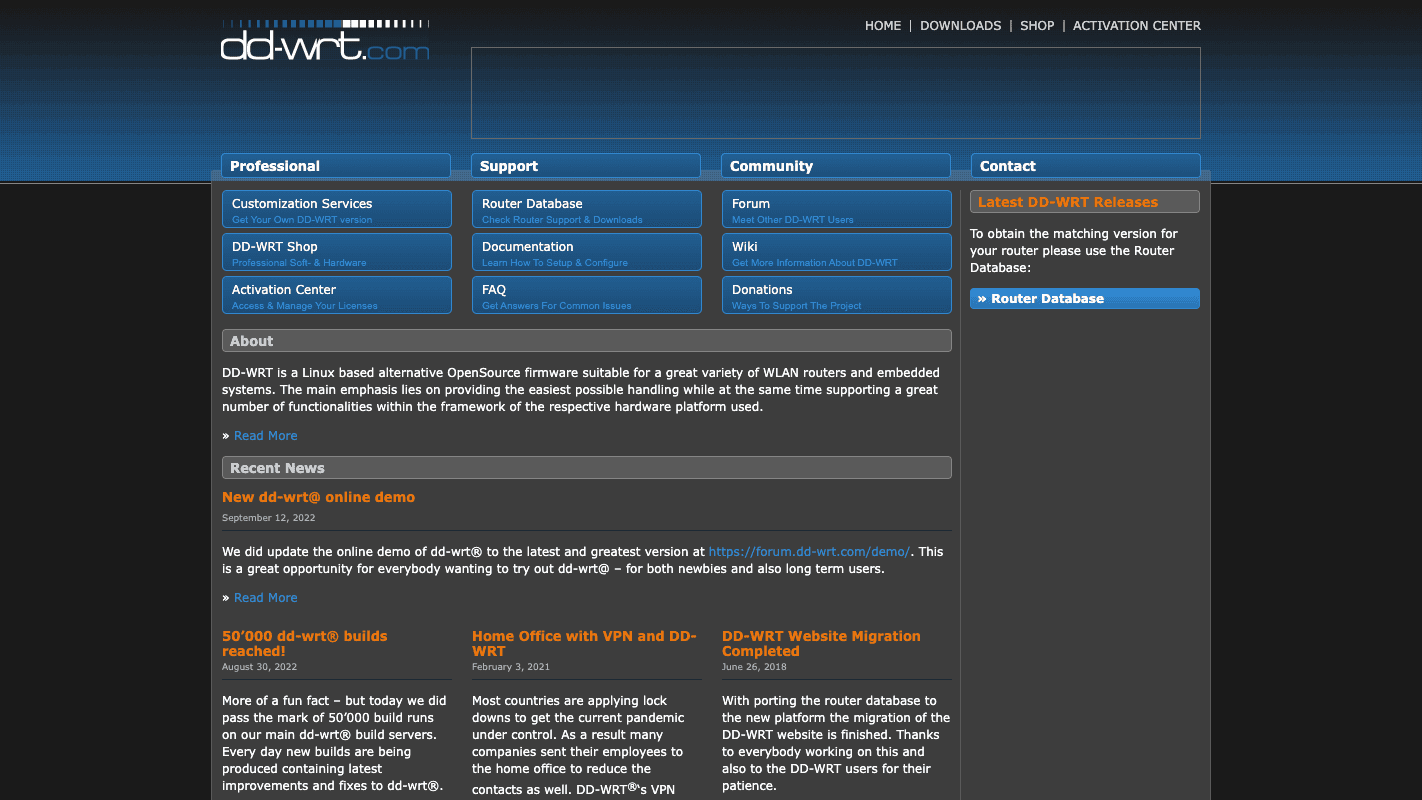Open Router Database under Support
This screenshot has height=800, width=1422.
point(587,209)
